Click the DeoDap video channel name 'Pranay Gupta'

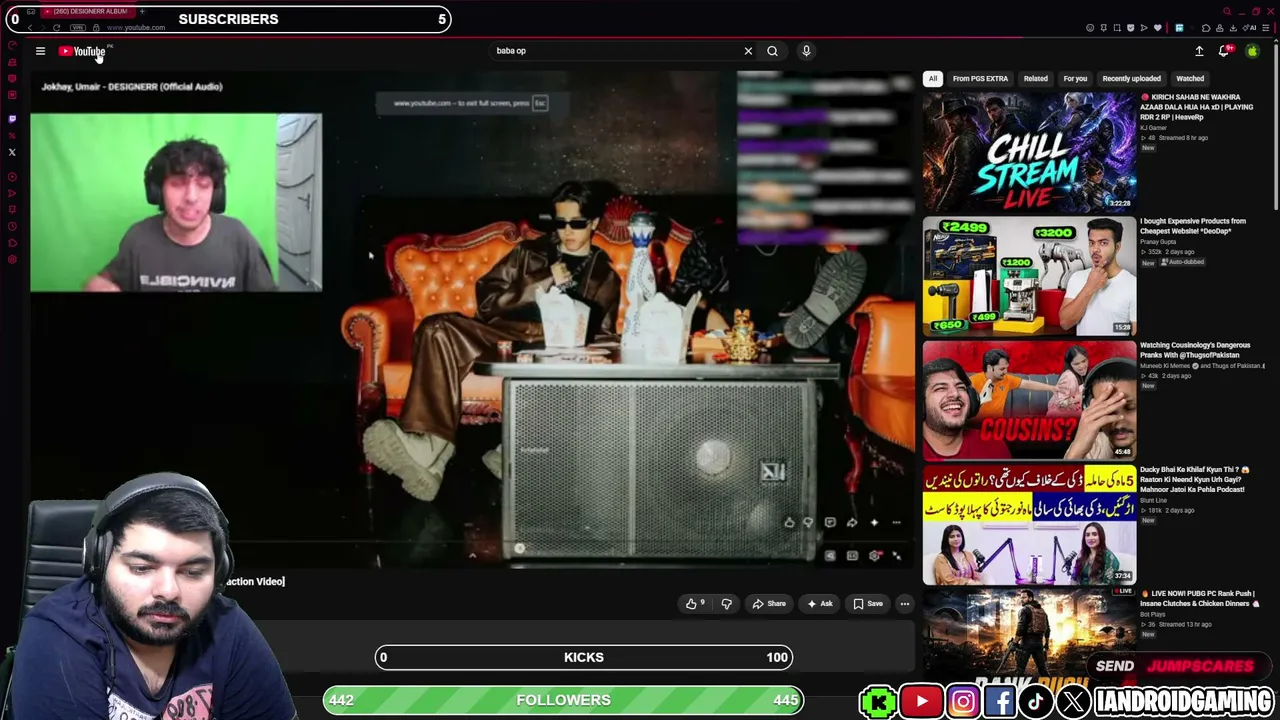coord(1160,241)
